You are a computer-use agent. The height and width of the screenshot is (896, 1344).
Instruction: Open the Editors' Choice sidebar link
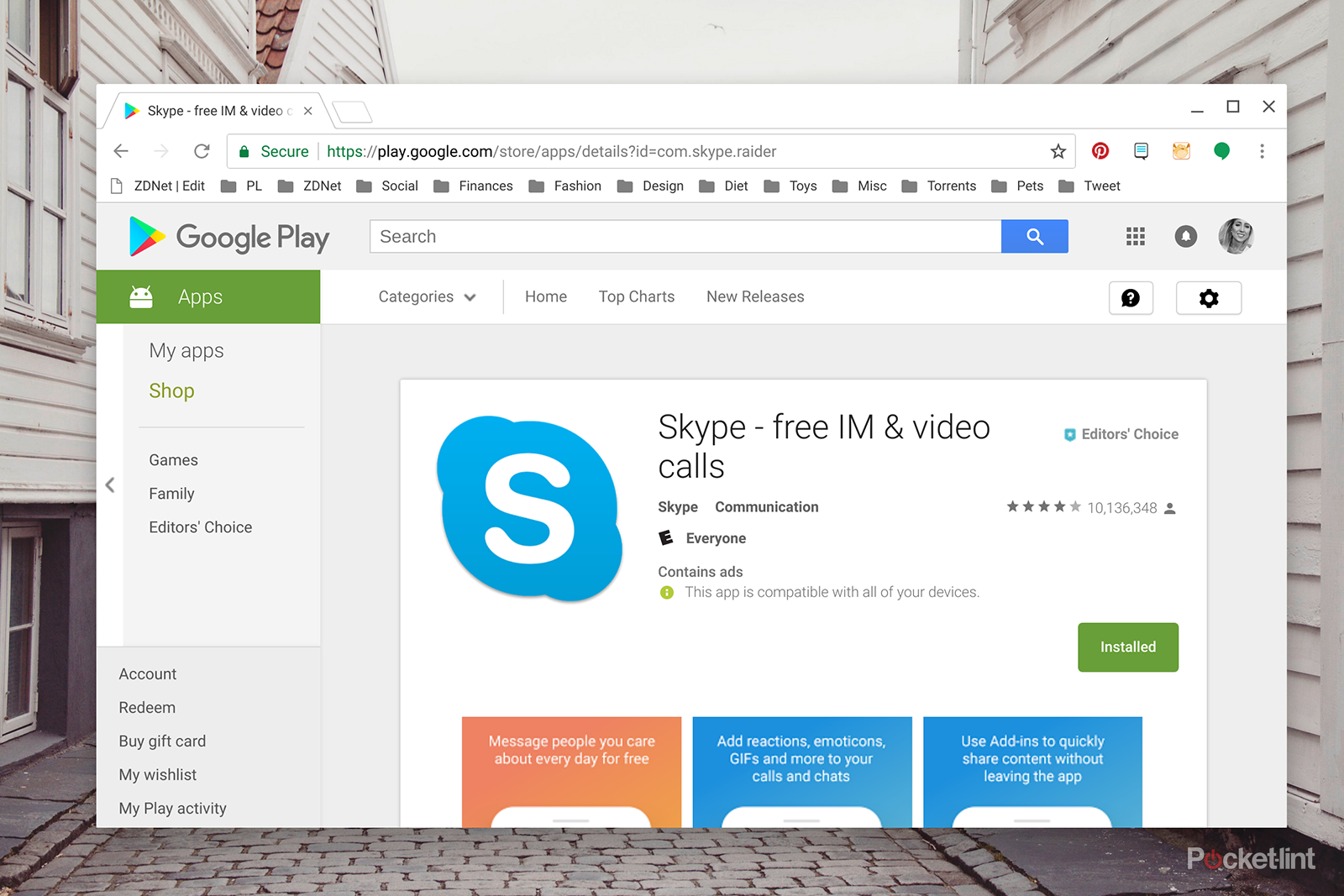point(200,527)
